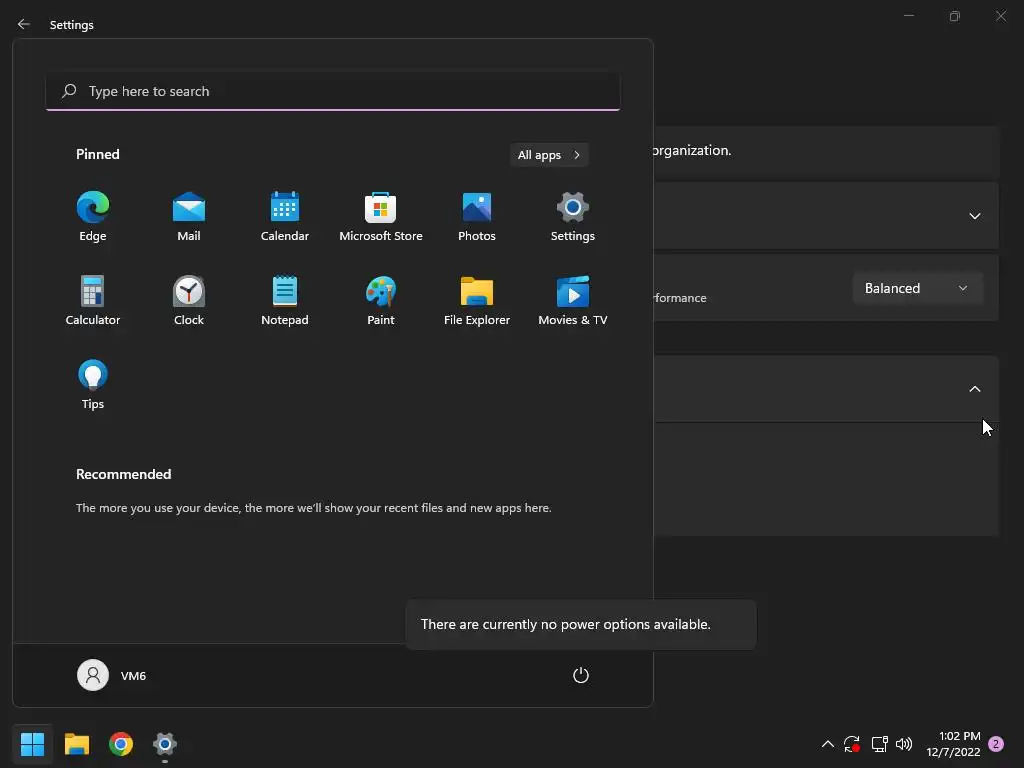1024x768 pixels.
Task: Go back in the Settings window
Action: pos(24,24)
